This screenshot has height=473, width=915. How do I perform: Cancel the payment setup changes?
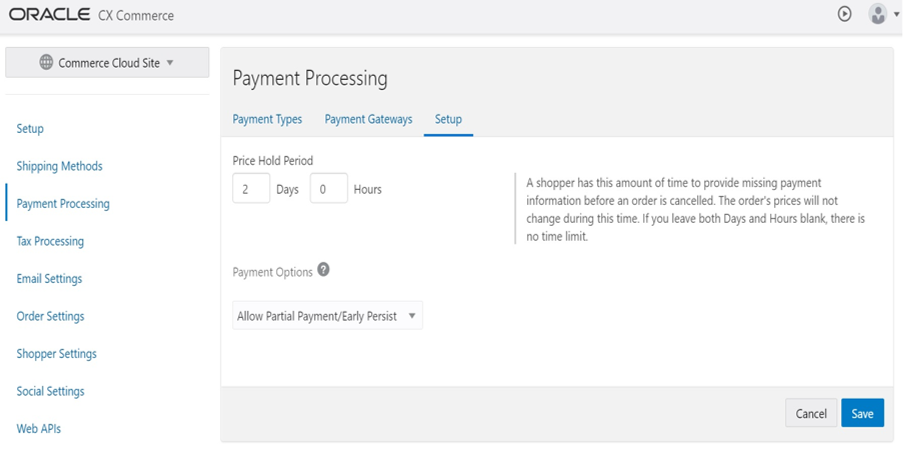click(x=811, y=413)
